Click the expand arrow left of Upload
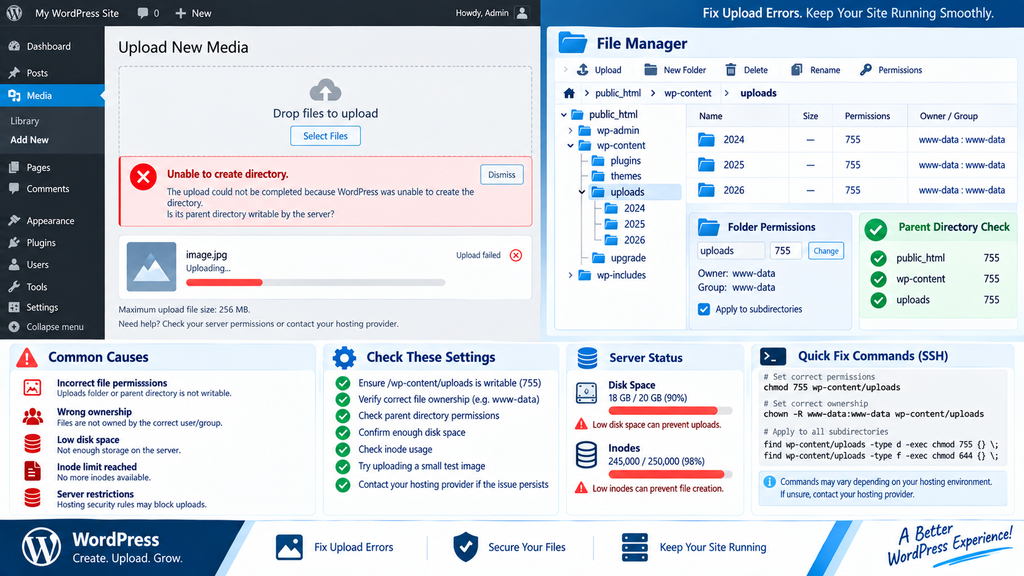Viewport: 1024px width, 576px height. pyautogui.click(x=566, y=70)
